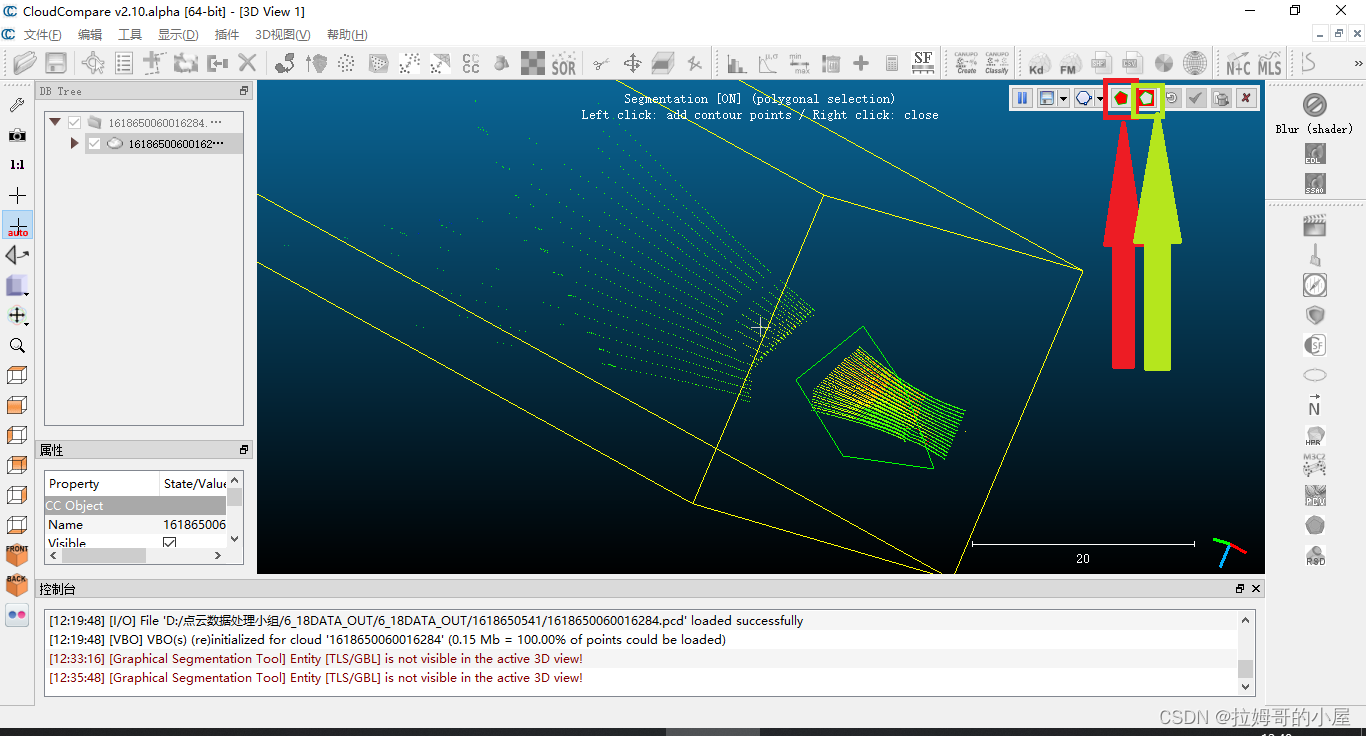
Task: Open the Cross Section tool icon
Action: coord(663,63)
